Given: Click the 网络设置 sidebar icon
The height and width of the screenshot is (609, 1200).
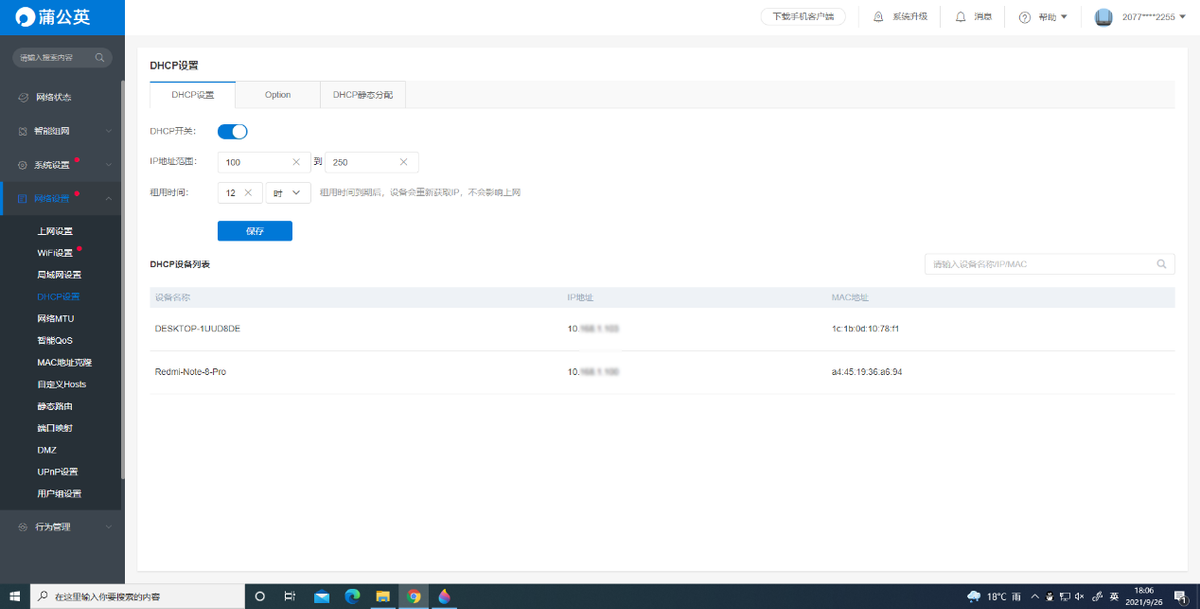Looking at the screenshot, I should [23, 199].
